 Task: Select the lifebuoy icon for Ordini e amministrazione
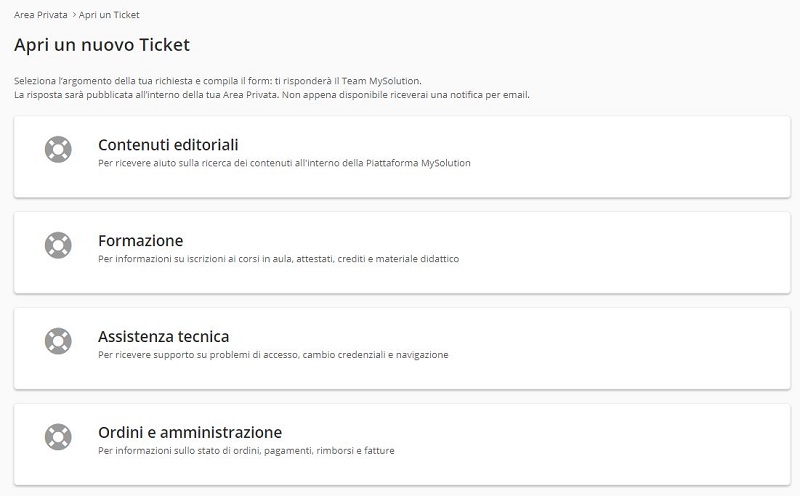[x=58, y=437]
